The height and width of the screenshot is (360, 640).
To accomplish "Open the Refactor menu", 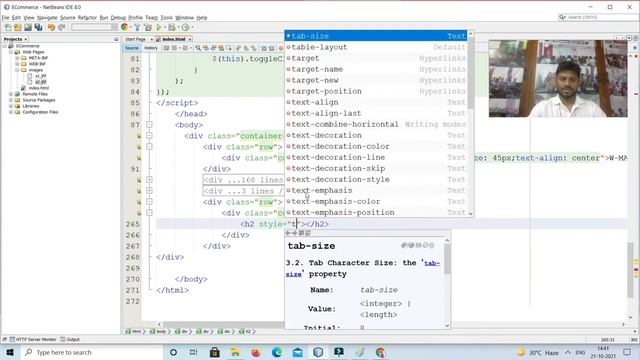I will [87, 18].
